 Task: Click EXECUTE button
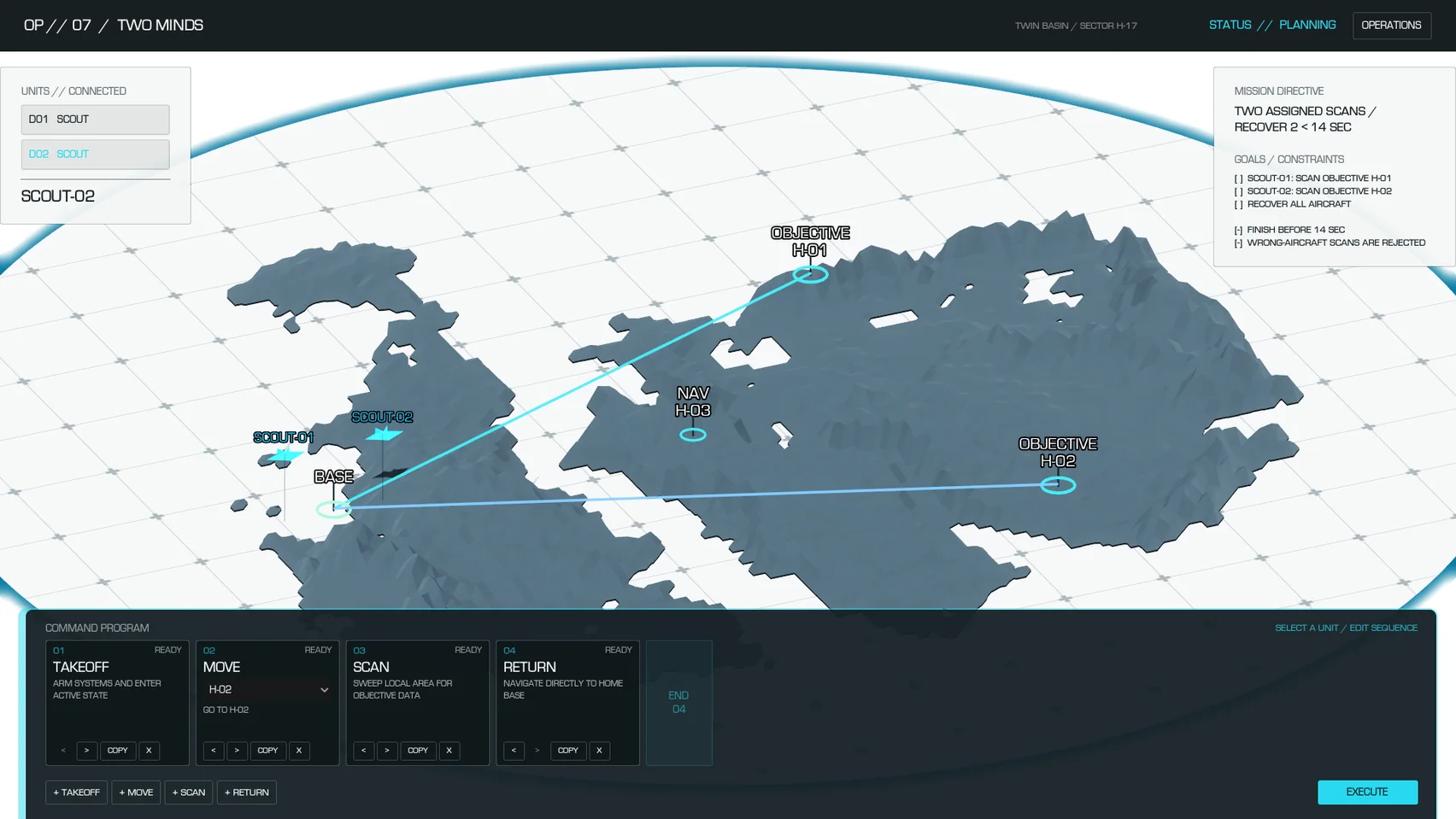pos(1367,793)
